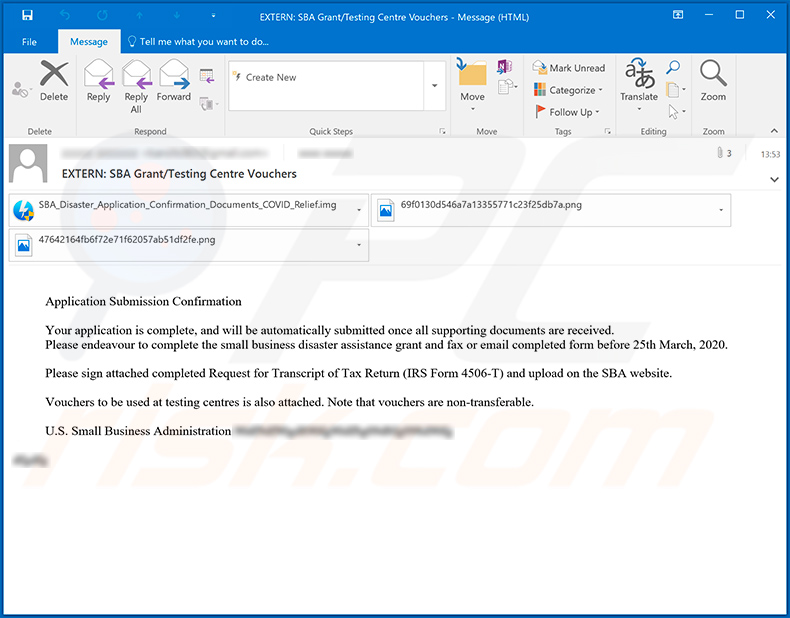Open the Categorize dropdown
The height and width of the screenshot is (618, 790).
click(568, 90)
